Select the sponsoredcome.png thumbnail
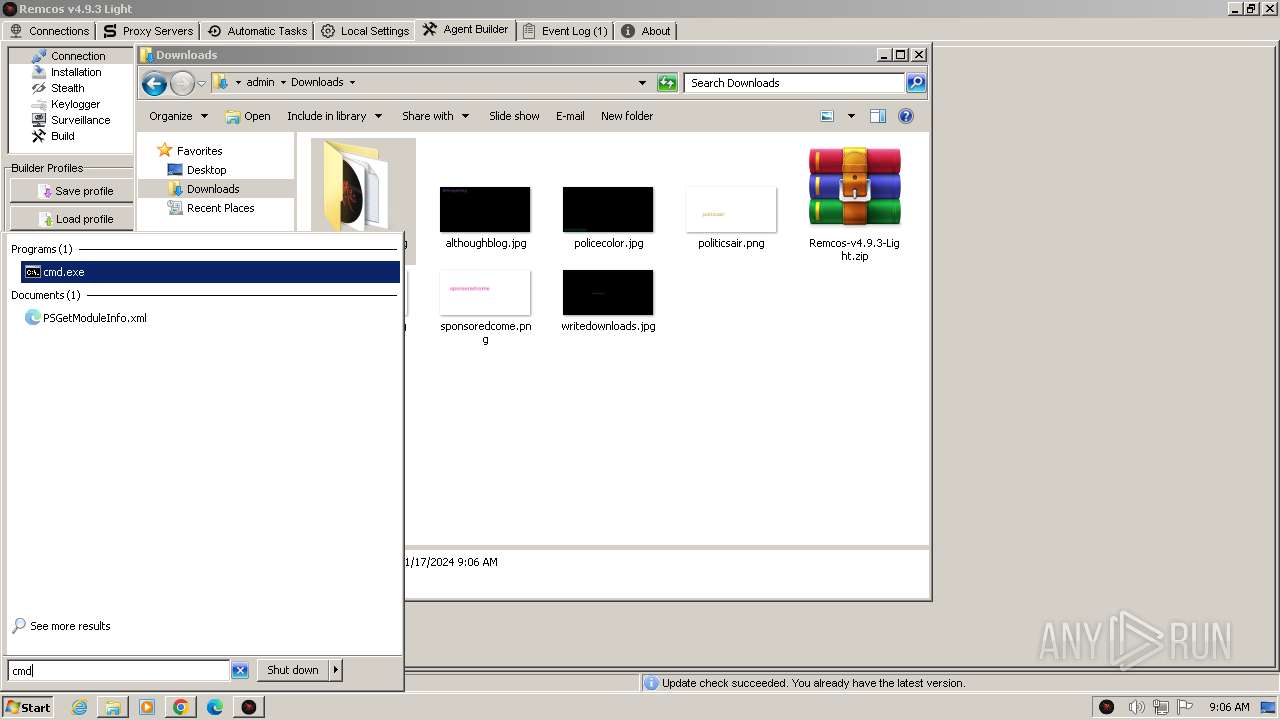This screenshot has width=1280, height=720. point(485,292)
